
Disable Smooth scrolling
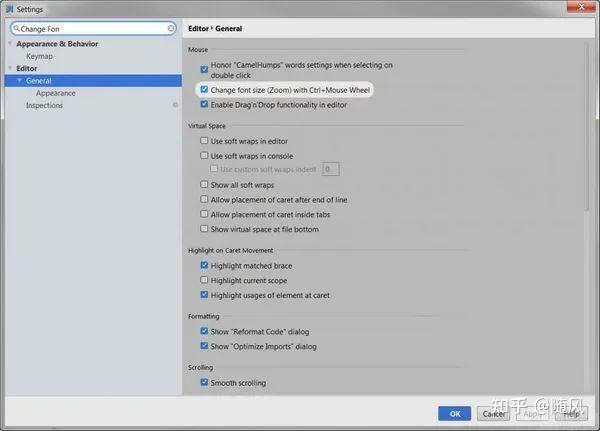(204, 382)
